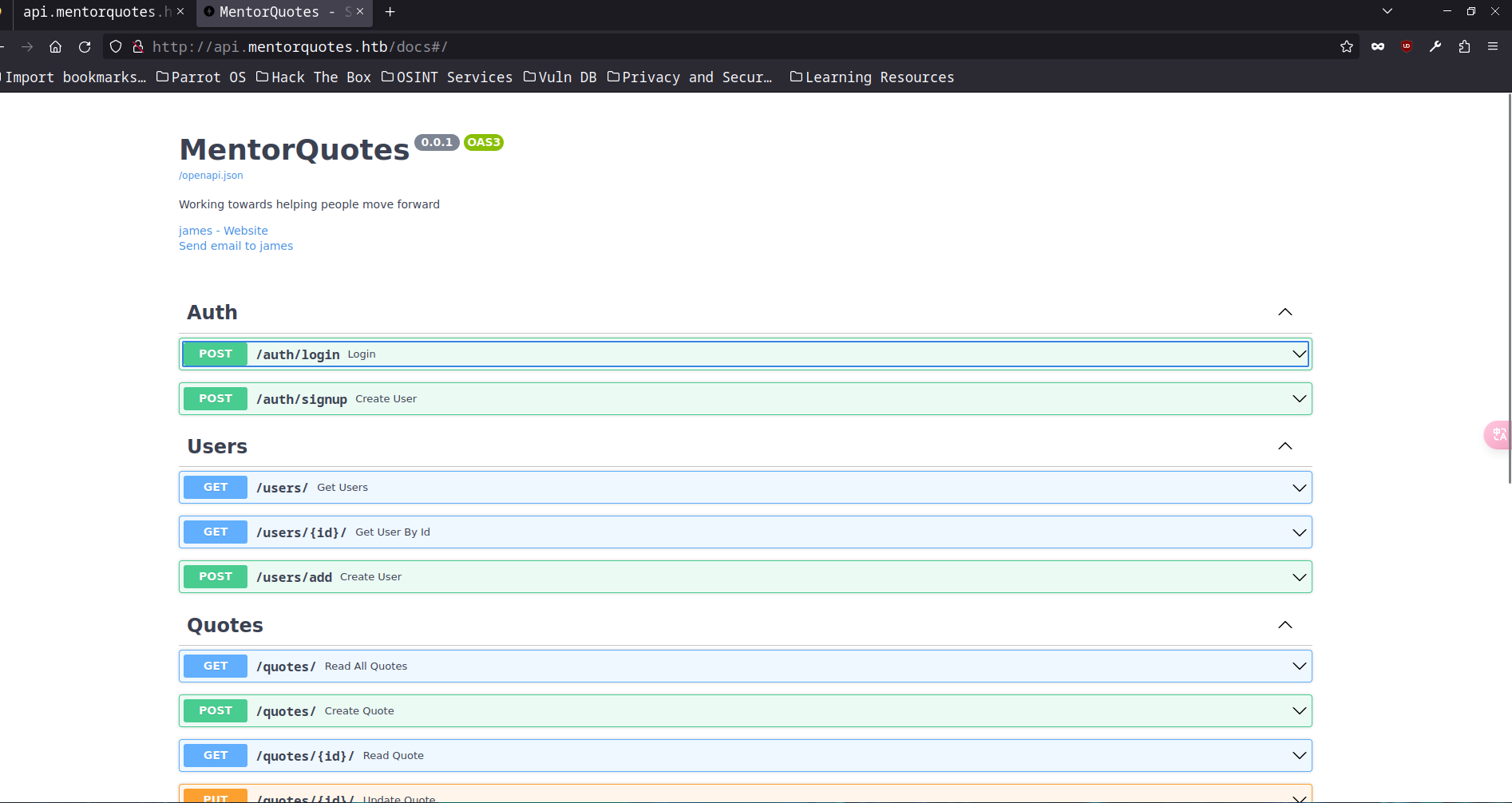Viewport: 1512px width, 803px height.
Task: Click the GET badge for Read Quote
Action: (216, 755)
